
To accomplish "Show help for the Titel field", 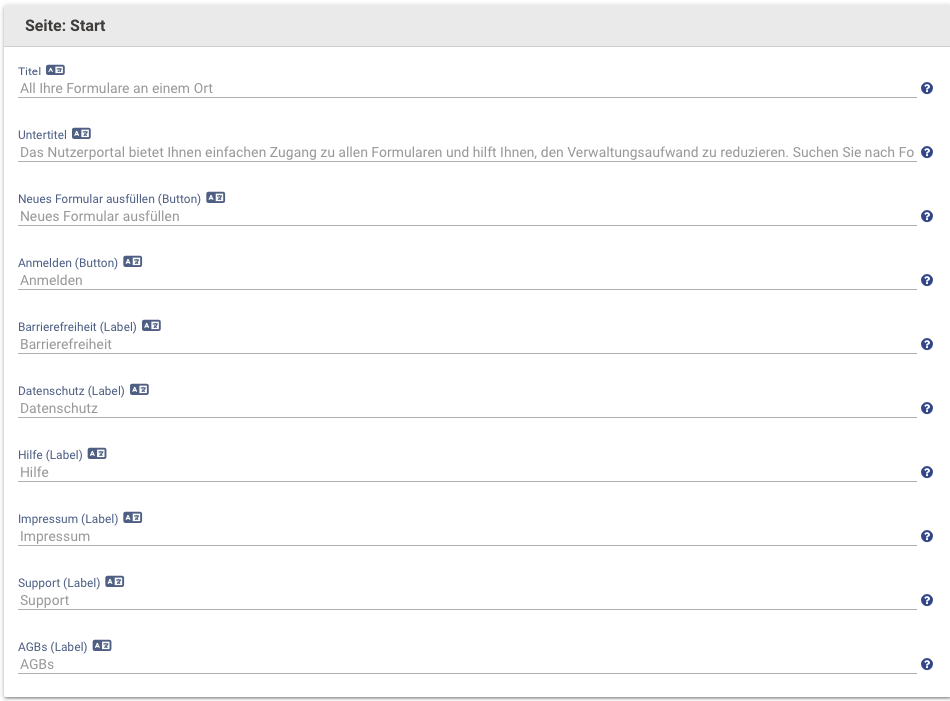I will click(927, 88).
